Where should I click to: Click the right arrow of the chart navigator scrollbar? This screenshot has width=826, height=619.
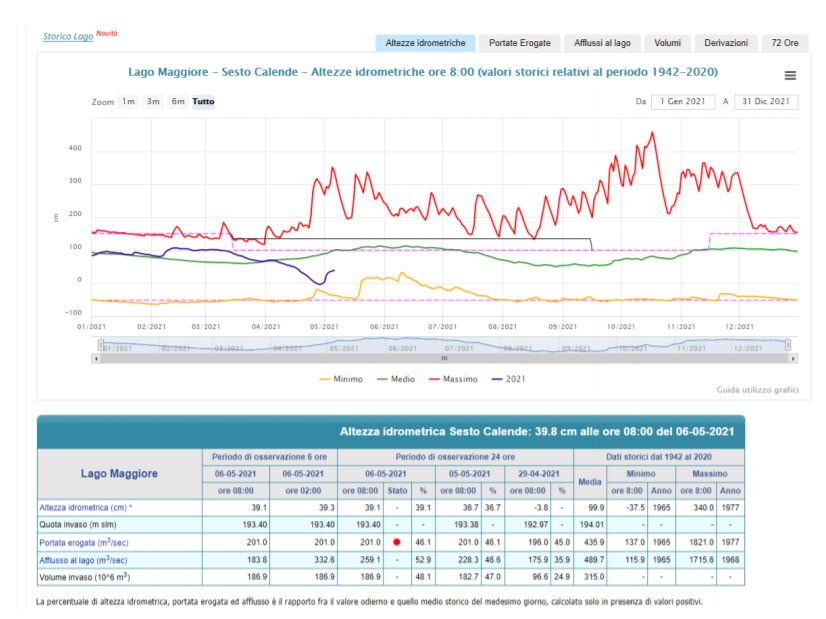tap(793, 358)
